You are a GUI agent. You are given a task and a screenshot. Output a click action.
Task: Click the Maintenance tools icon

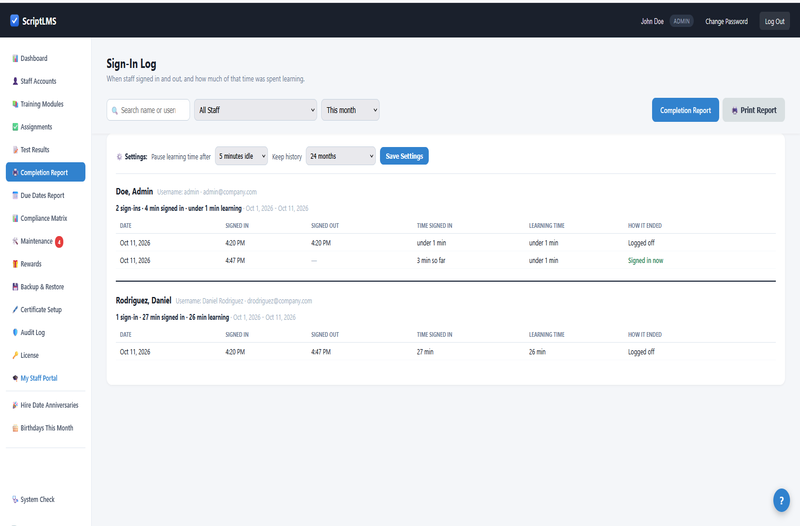pyautogui.click(x=15, y=241)
